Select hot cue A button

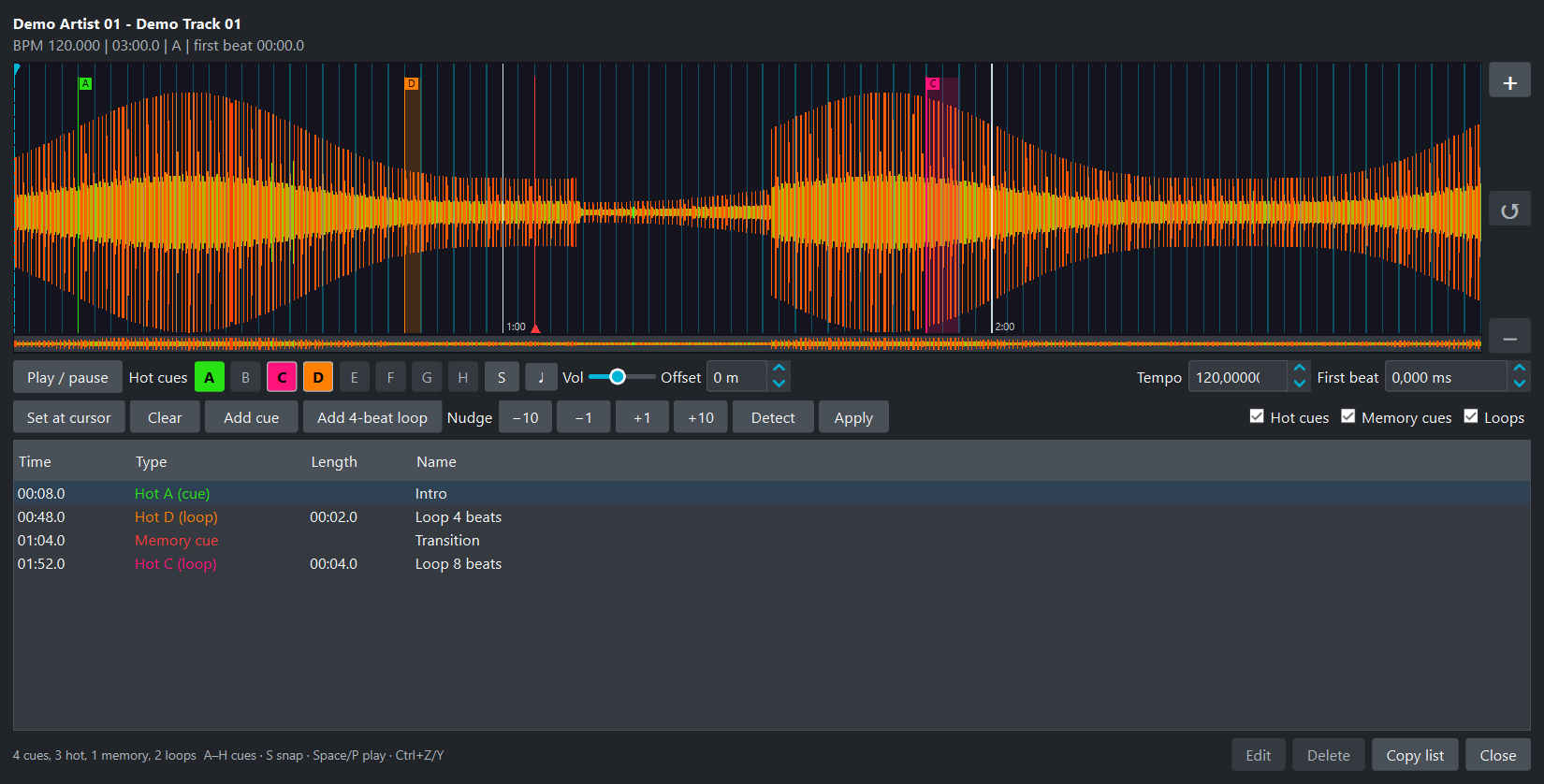pyautogui.click(x=210, y=377)
